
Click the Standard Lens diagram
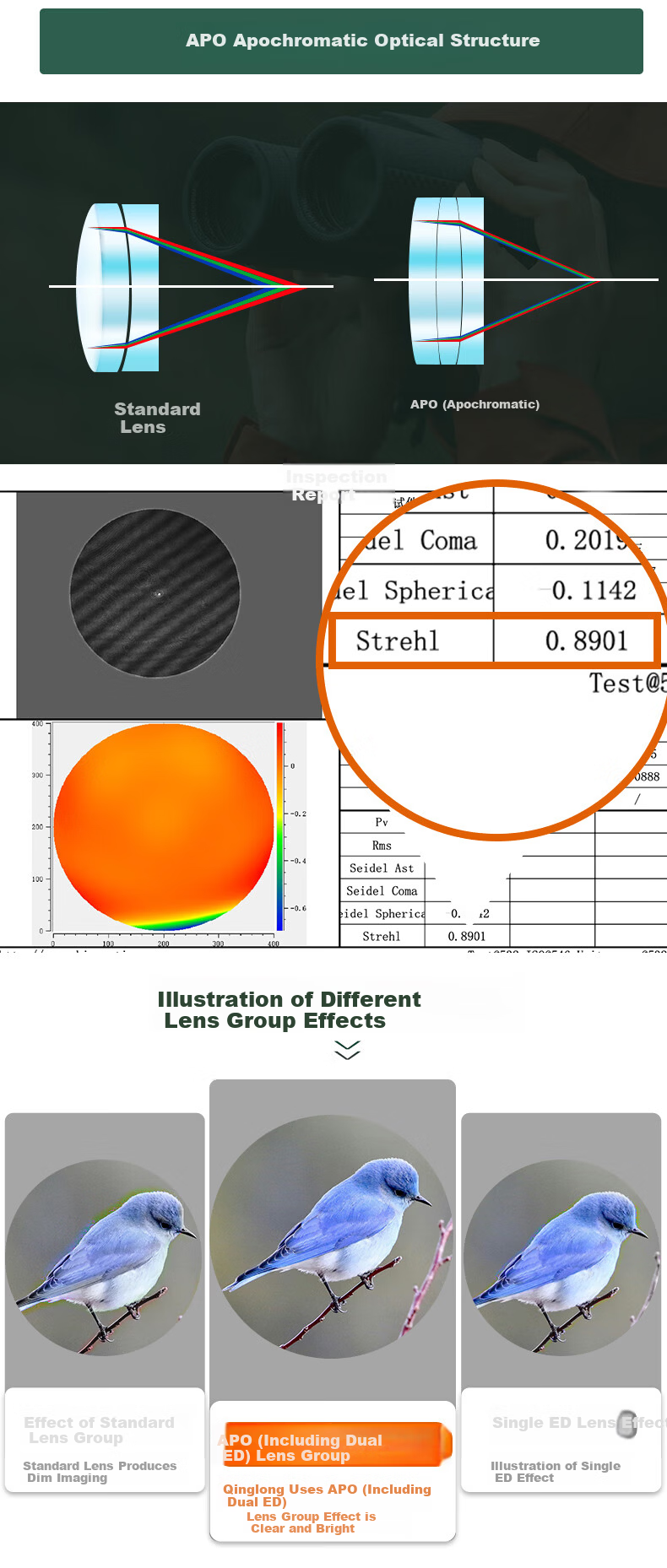pos(191,287)
